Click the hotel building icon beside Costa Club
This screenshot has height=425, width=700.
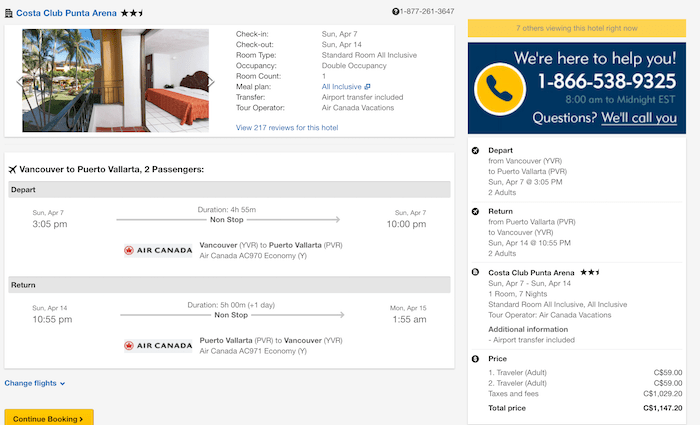coord(8,13)
